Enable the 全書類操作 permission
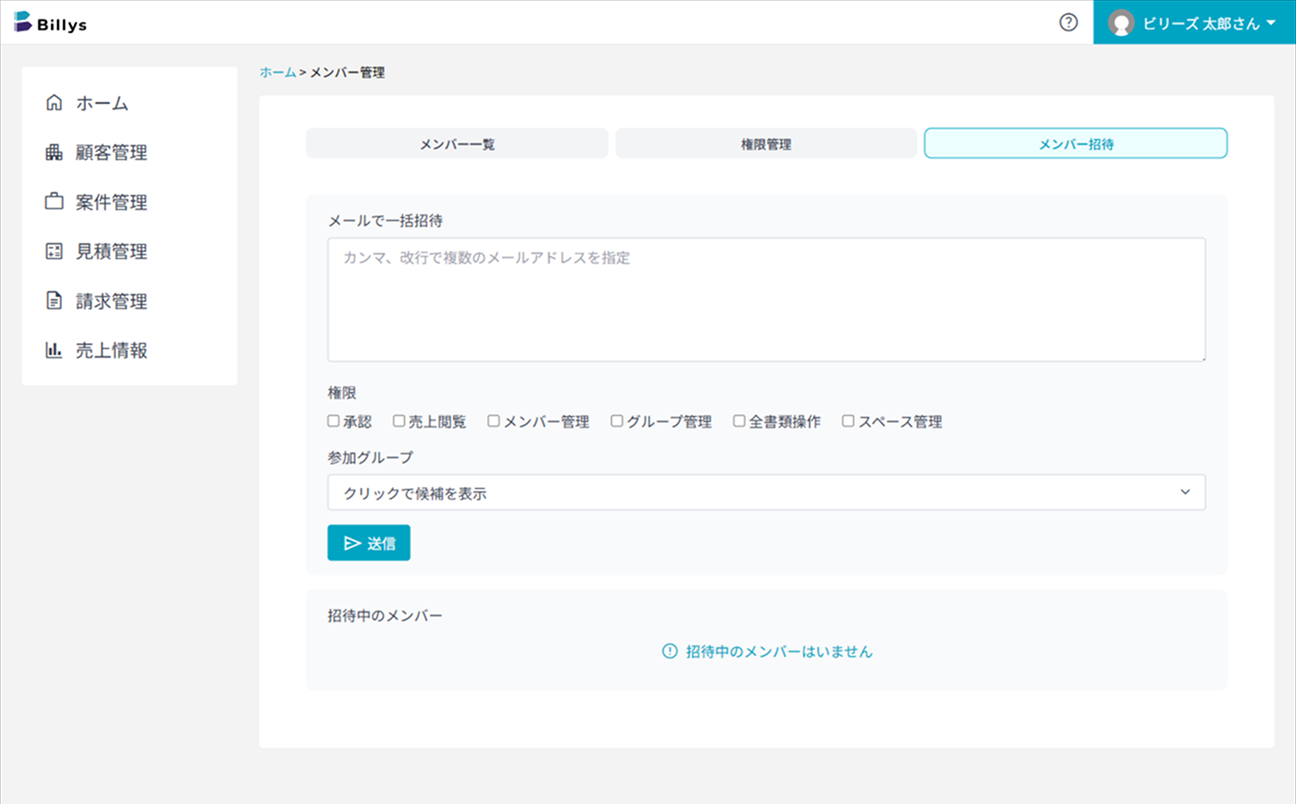The image size is (1296, 804). click(739, 421)
